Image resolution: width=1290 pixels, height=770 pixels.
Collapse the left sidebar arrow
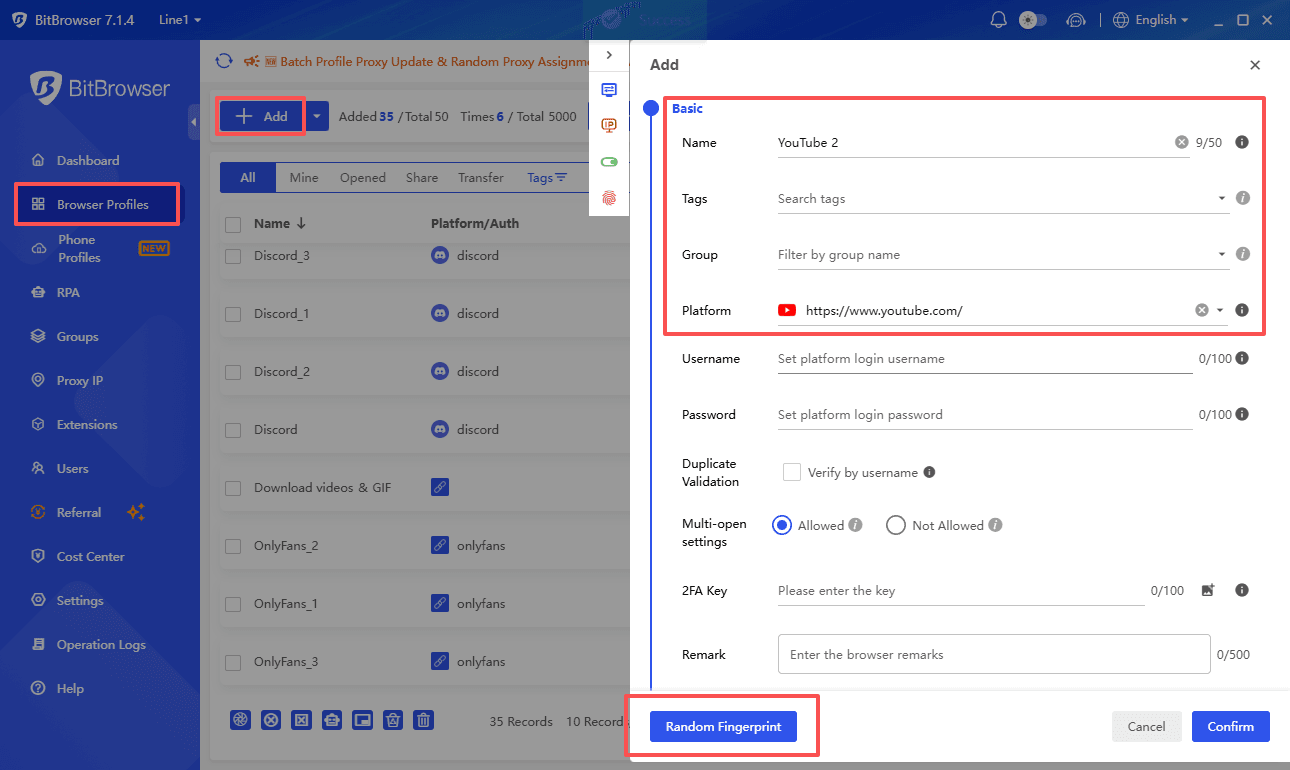[193, 121]
